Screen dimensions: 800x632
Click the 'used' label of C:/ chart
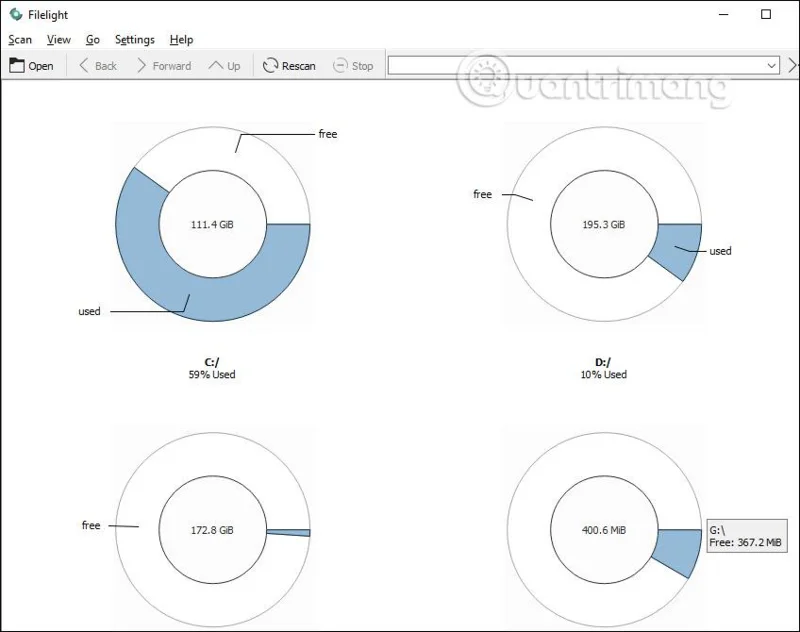89,311
